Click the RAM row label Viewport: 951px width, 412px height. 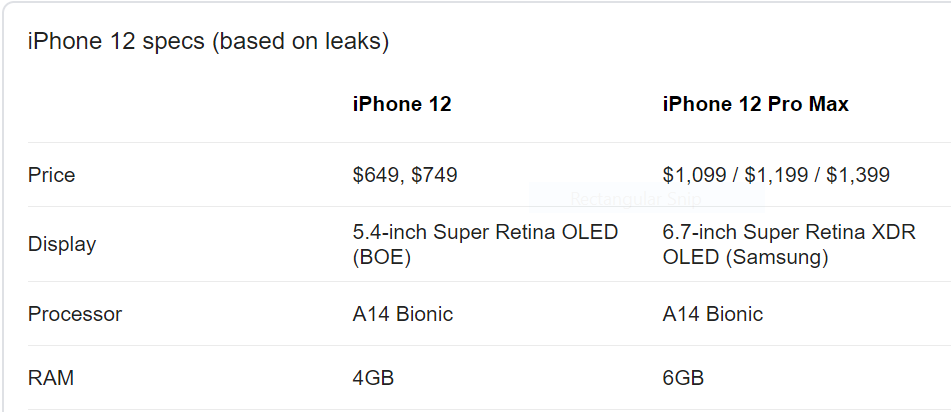coord(51,378)
